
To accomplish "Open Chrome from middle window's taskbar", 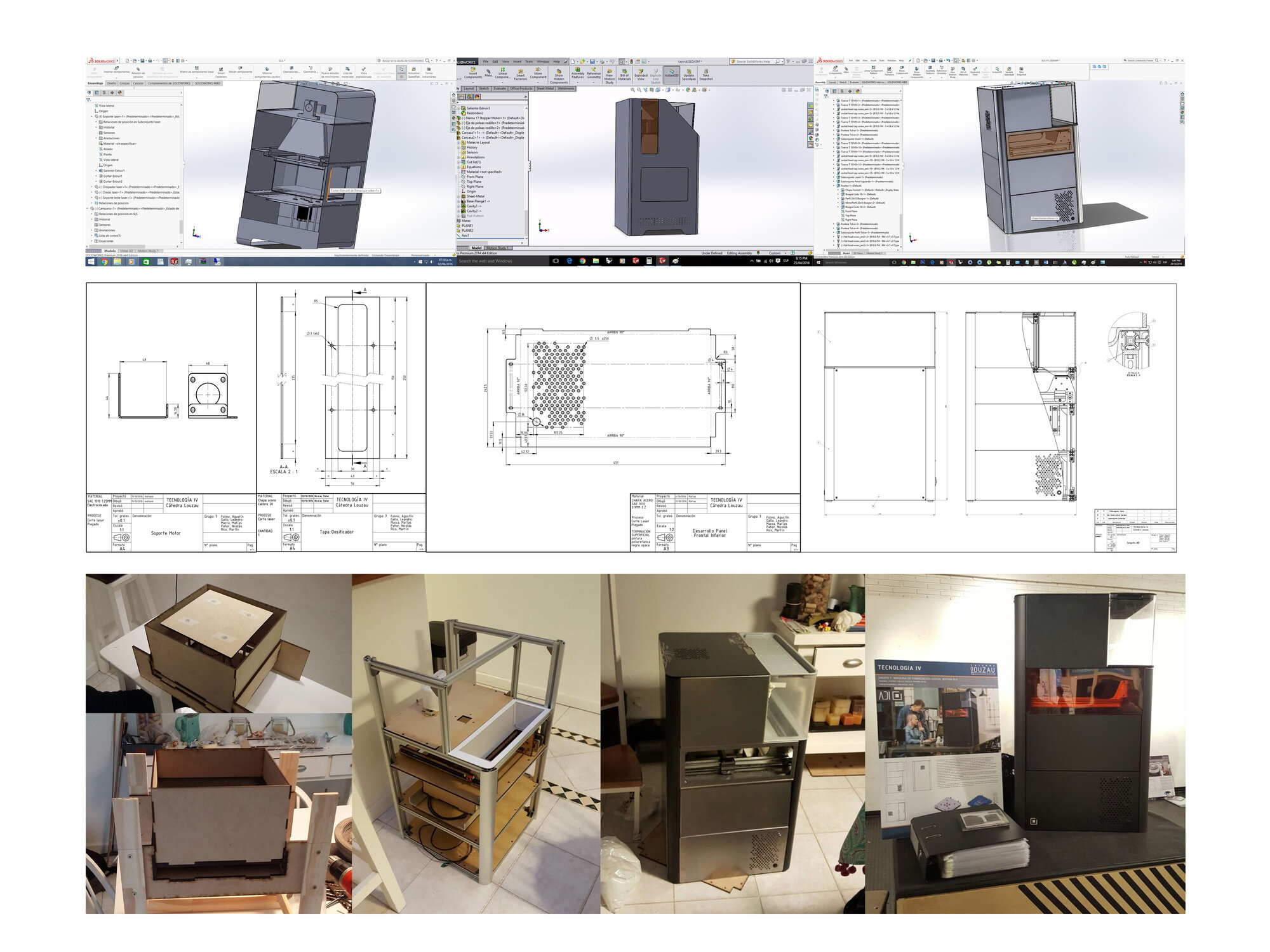I will 582,261.
